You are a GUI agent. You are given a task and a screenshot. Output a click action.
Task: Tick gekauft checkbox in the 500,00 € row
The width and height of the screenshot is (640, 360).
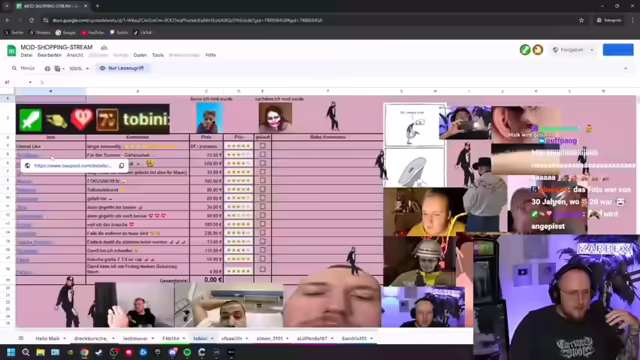(x=262, y=163)
